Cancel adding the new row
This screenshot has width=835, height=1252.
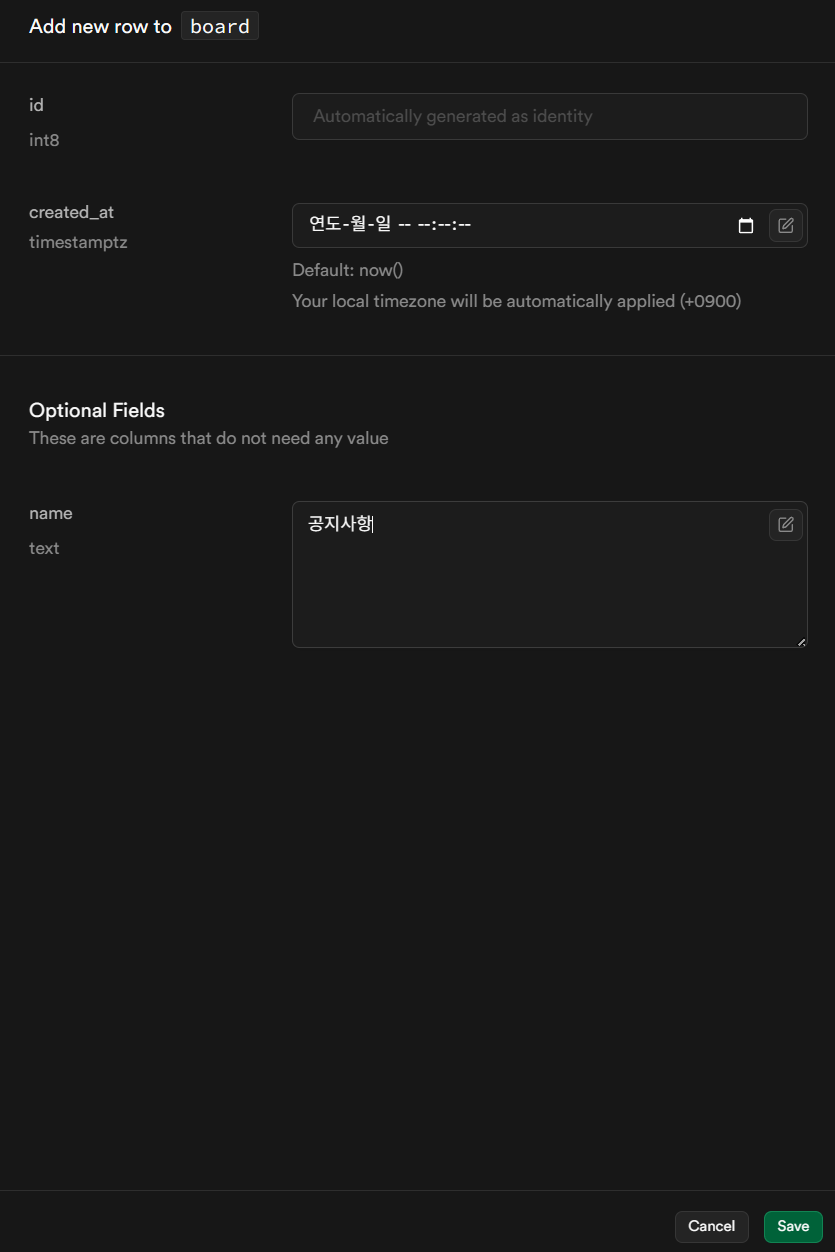712,1226
